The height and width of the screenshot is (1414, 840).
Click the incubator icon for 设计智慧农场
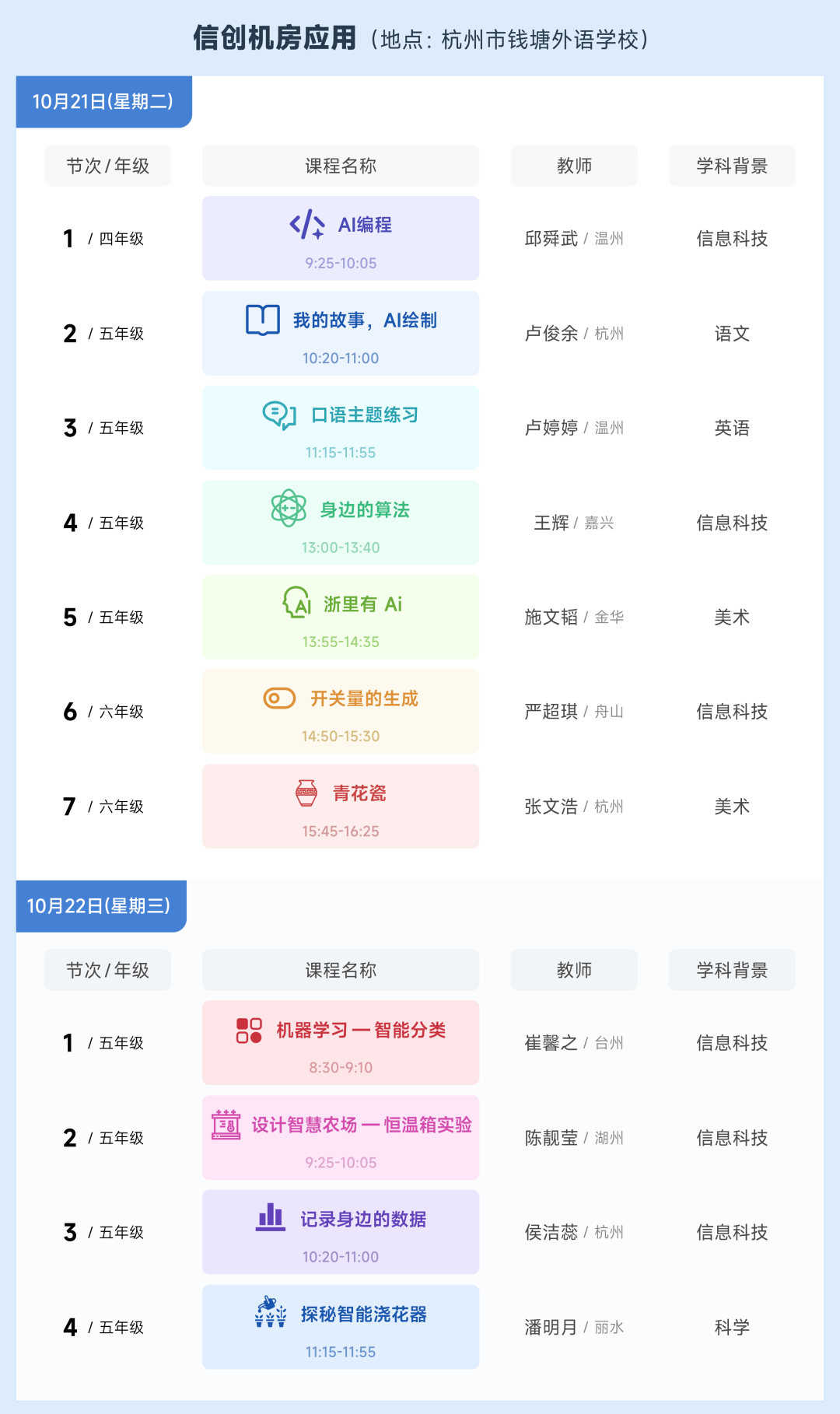[226, 1125]
